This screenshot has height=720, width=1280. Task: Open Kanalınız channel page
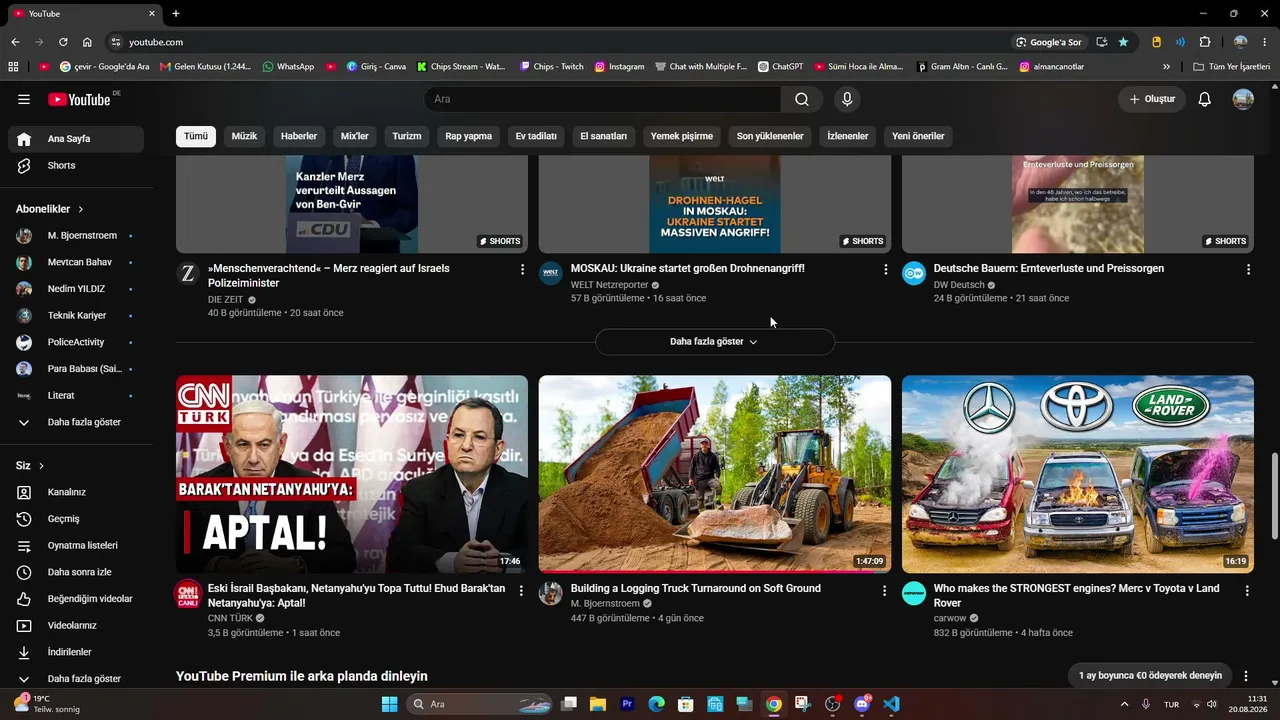[x=76, y=492]
